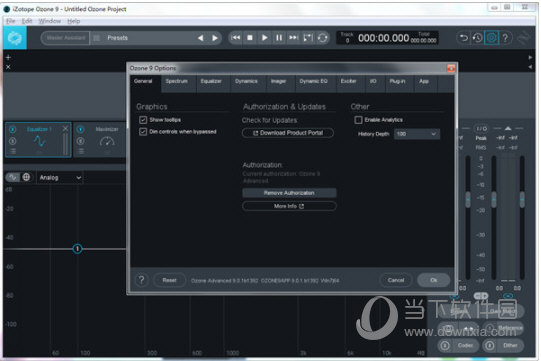Viewport: 541px width, 361px height.
Task: Click the iZotope Ozone logo icon
Action: (x=15, y=38)
